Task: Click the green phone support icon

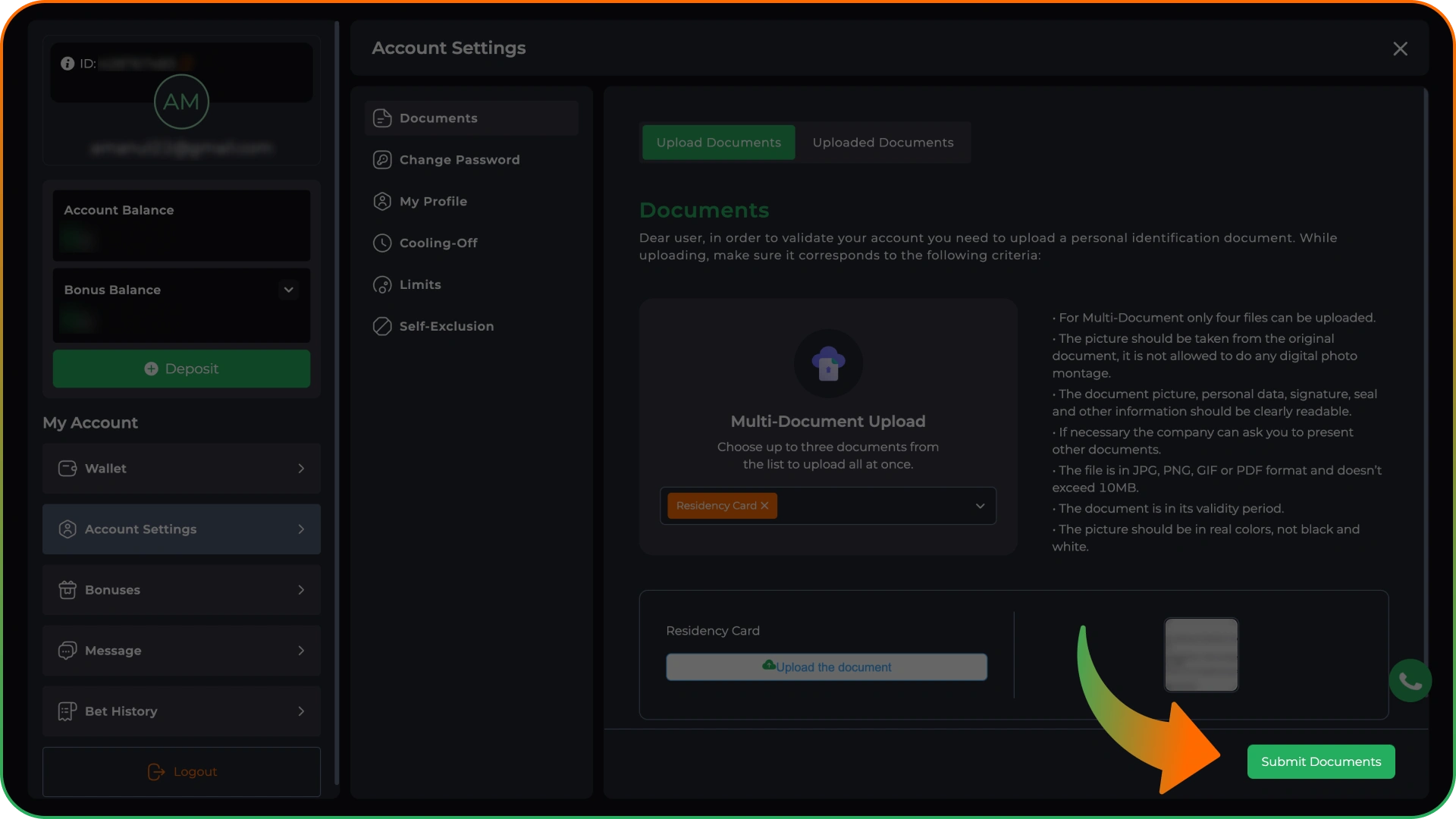Action: click(1410, 681)
